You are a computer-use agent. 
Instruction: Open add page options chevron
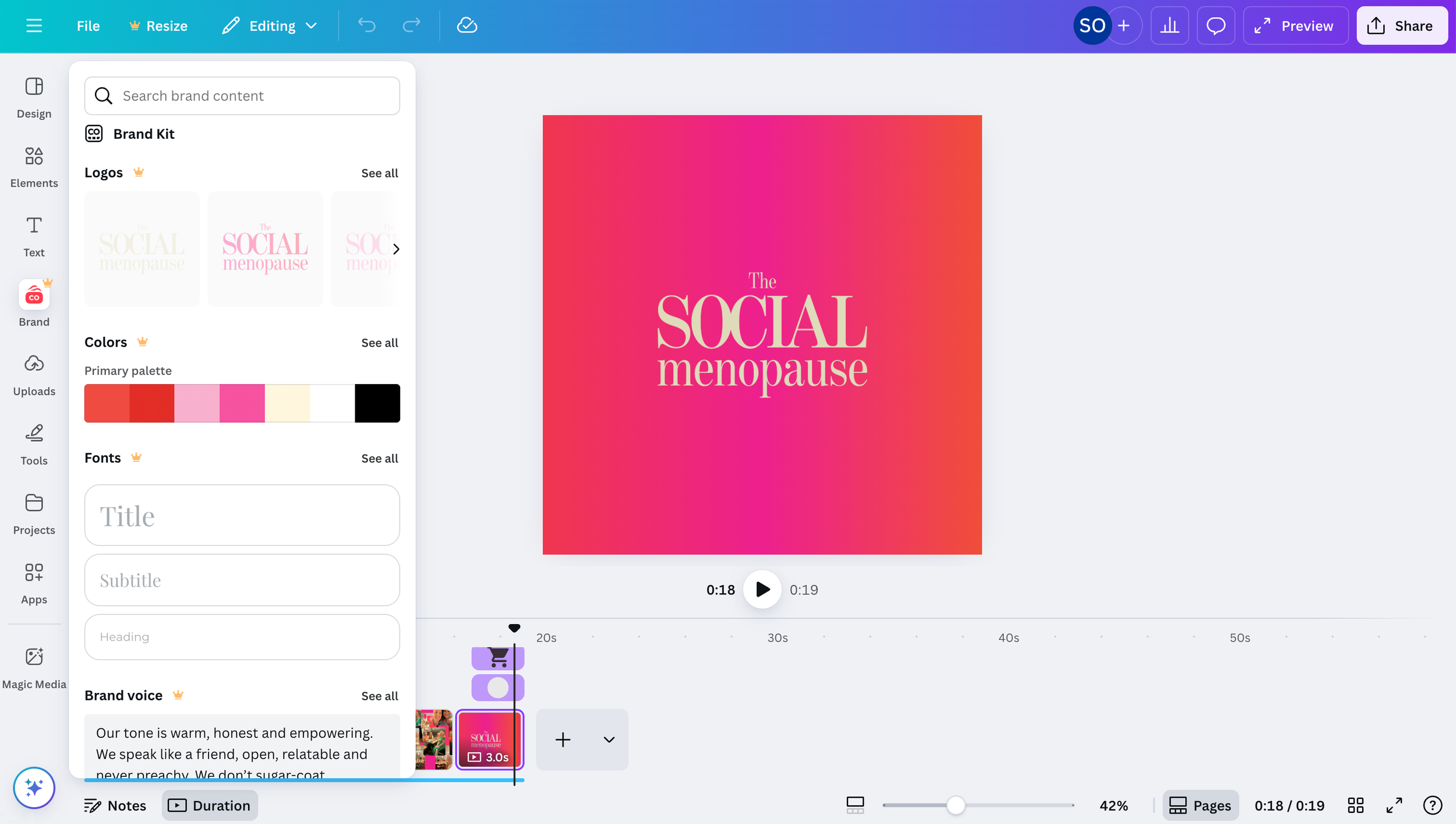[x=609, y=740]
